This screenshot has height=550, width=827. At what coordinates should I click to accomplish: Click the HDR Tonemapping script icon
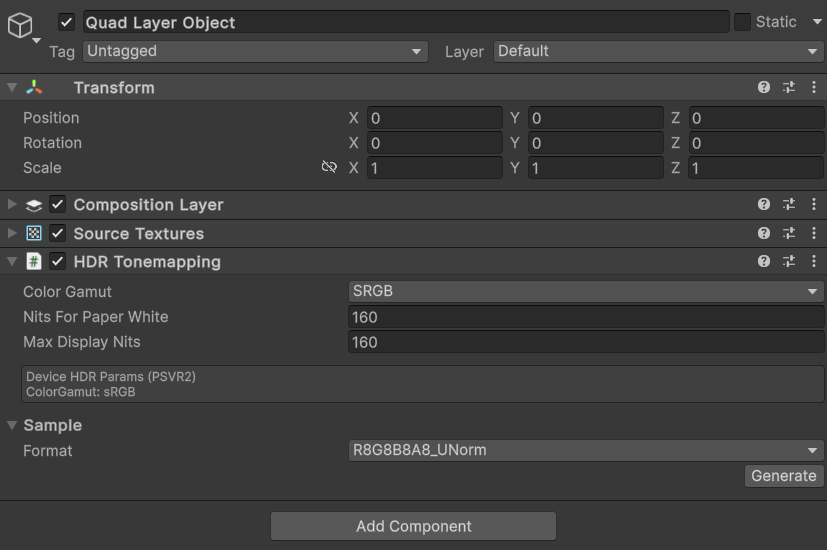(x=34, y=262)
